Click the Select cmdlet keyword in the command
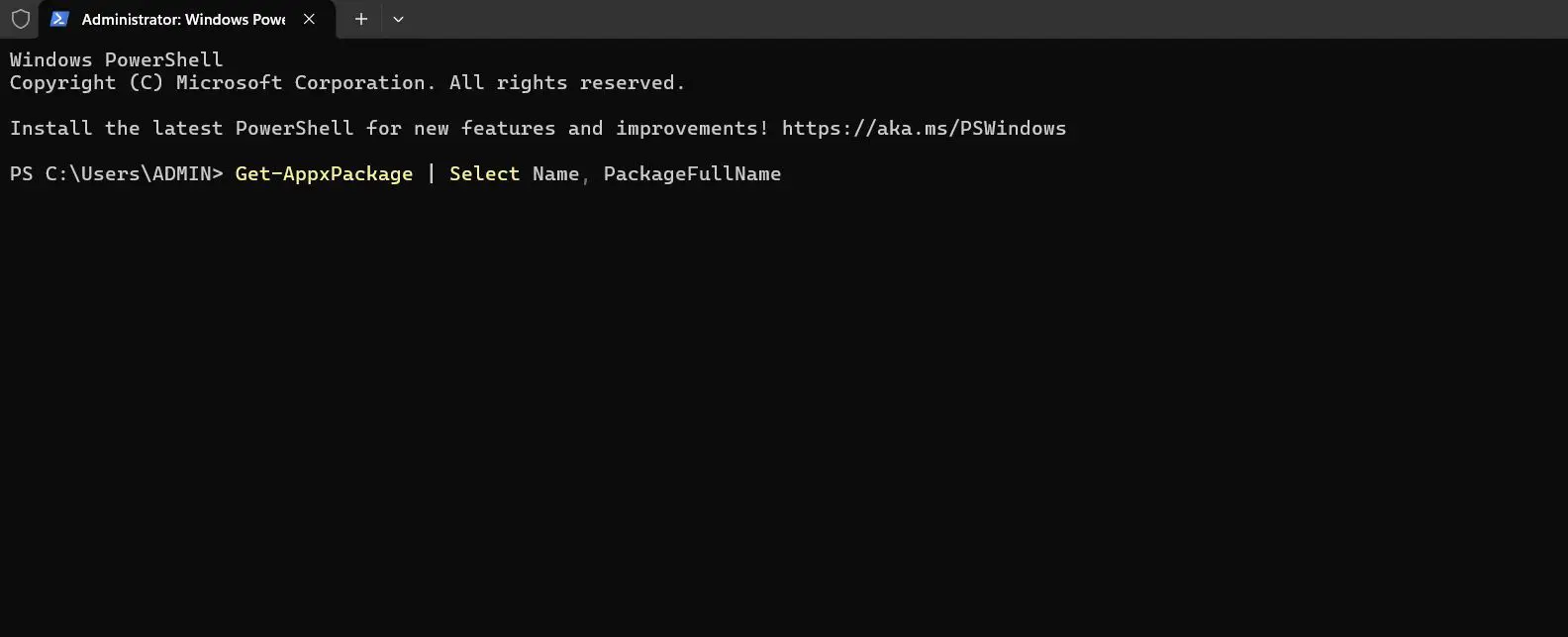This screenshot has height=637, width=1568. click(x=484, y=173)
